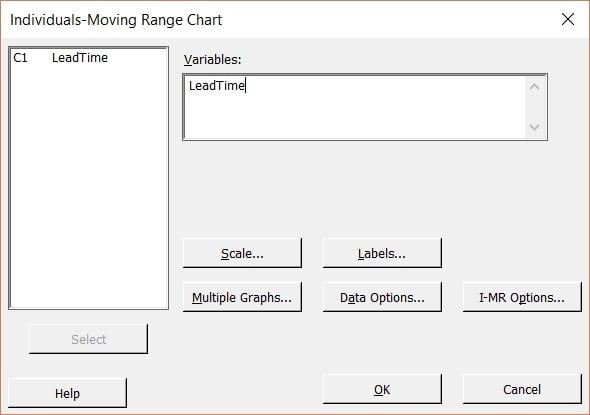Open the Scale... settings

point(242,253)
